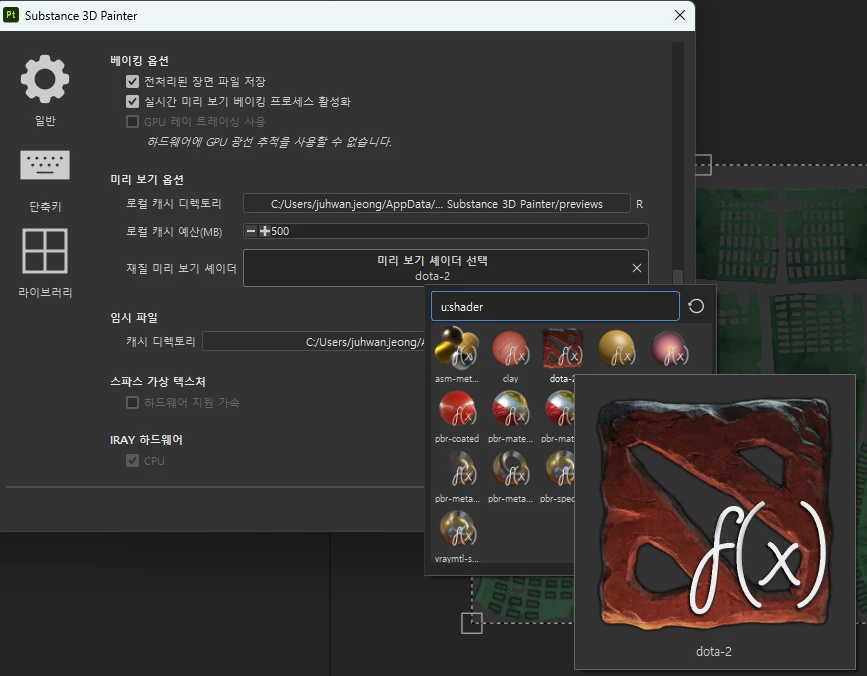Click the 재질 미리 보기 셰이더 label
Image resolution: width=867 pixels, height=676 pixels.
click(181, 269)
